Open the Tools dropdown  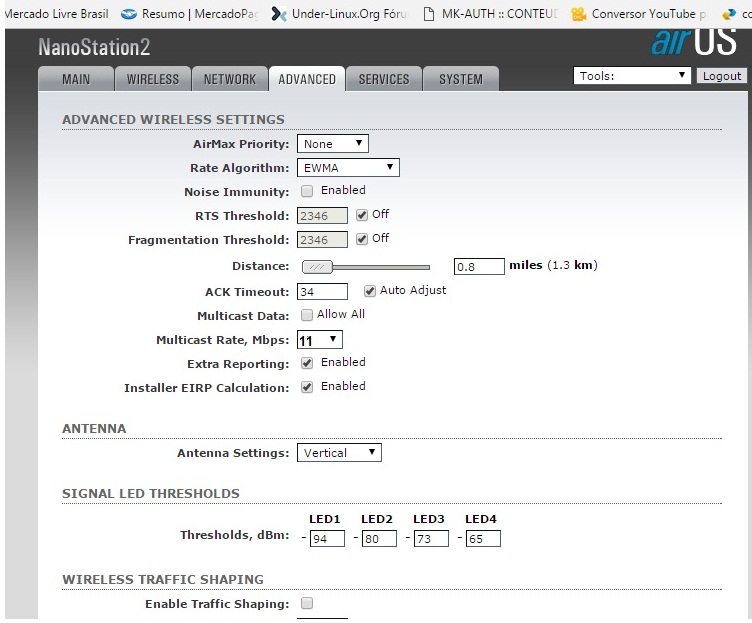pos(632,76)
